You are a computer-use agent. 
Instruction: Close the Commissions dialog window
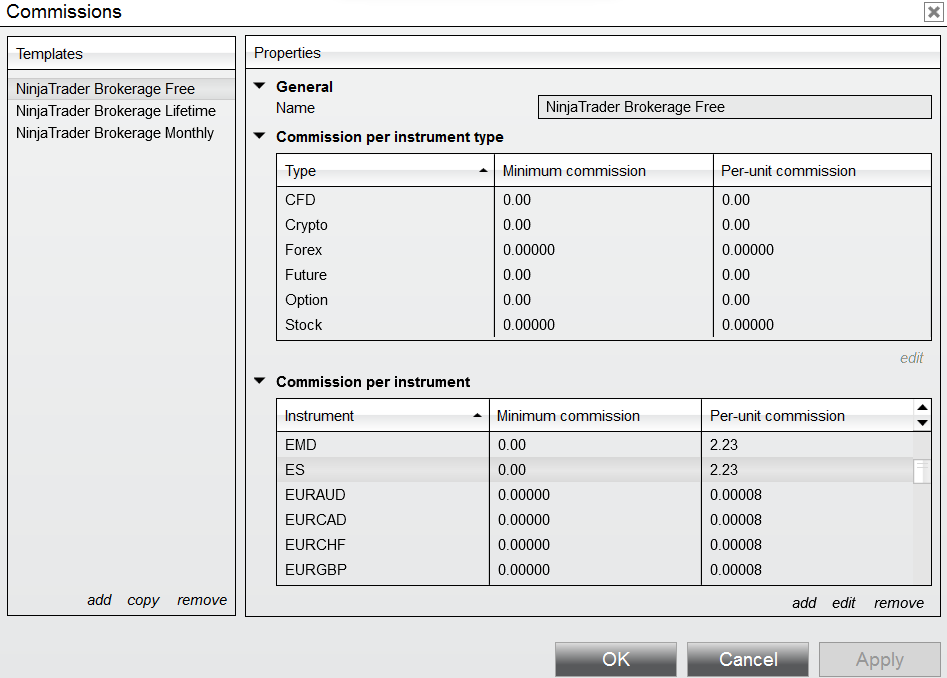pos(934,12)
